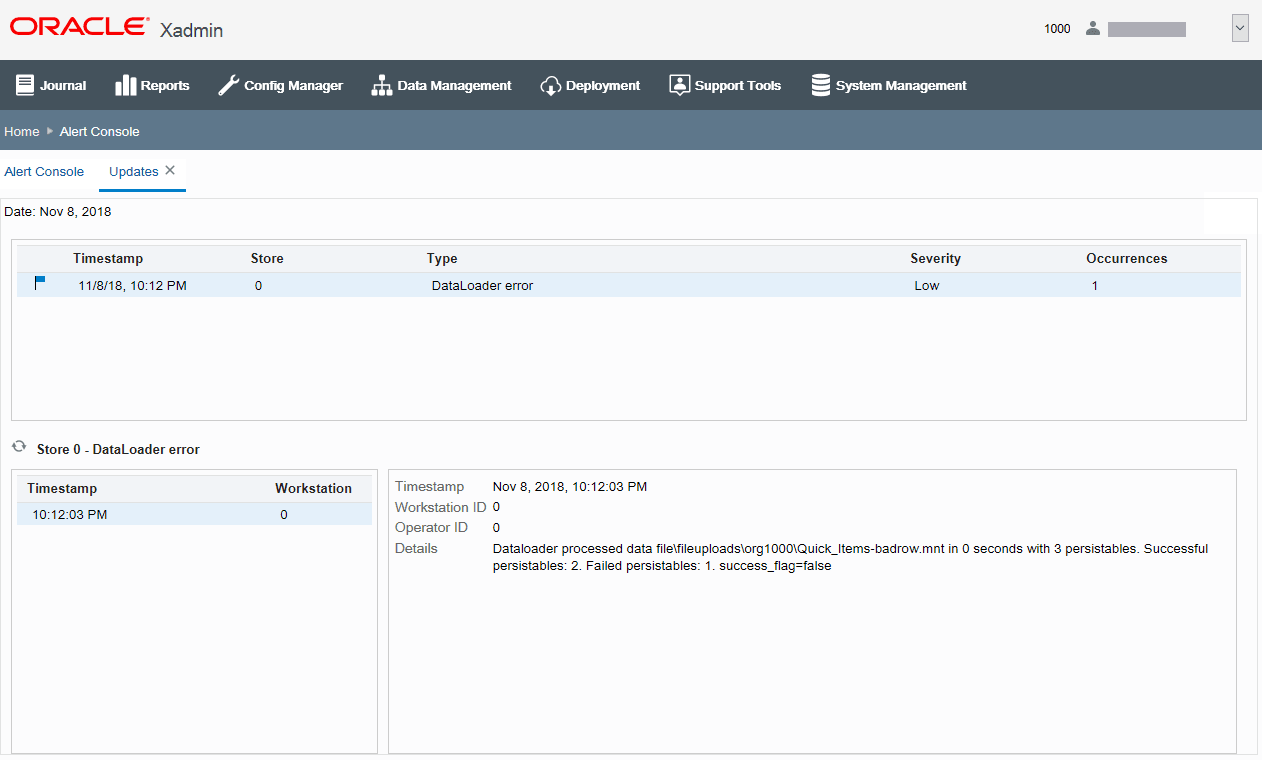Sort lower table by its Timestamp header
This screenshot has height=760, width=1262.
pyautogui.click(x=62, y=488)
